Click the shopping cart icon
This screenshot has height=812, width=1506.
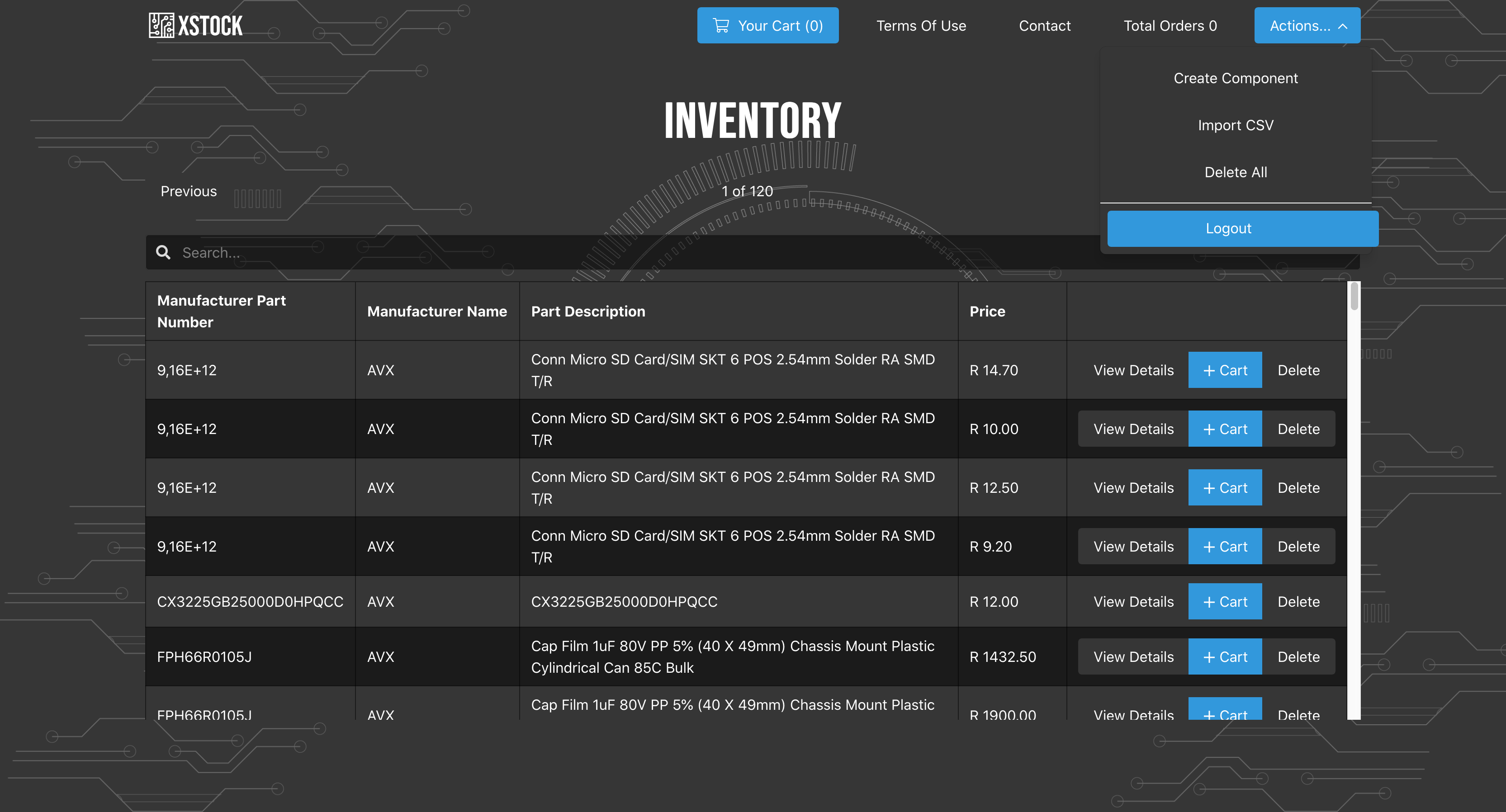pos(721,26)
